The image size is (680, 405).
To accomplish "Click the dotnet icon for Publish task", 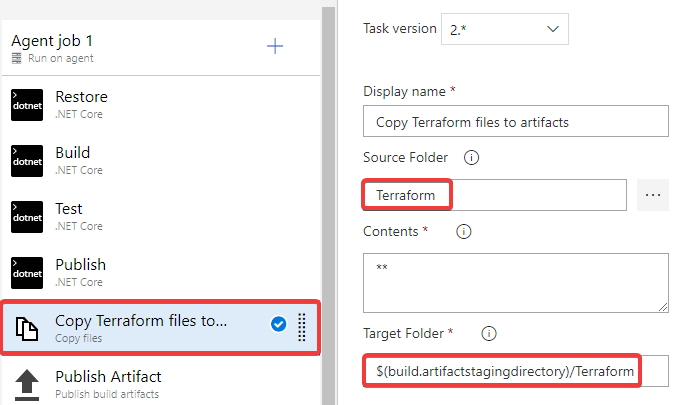I will (x=27, y=273).
